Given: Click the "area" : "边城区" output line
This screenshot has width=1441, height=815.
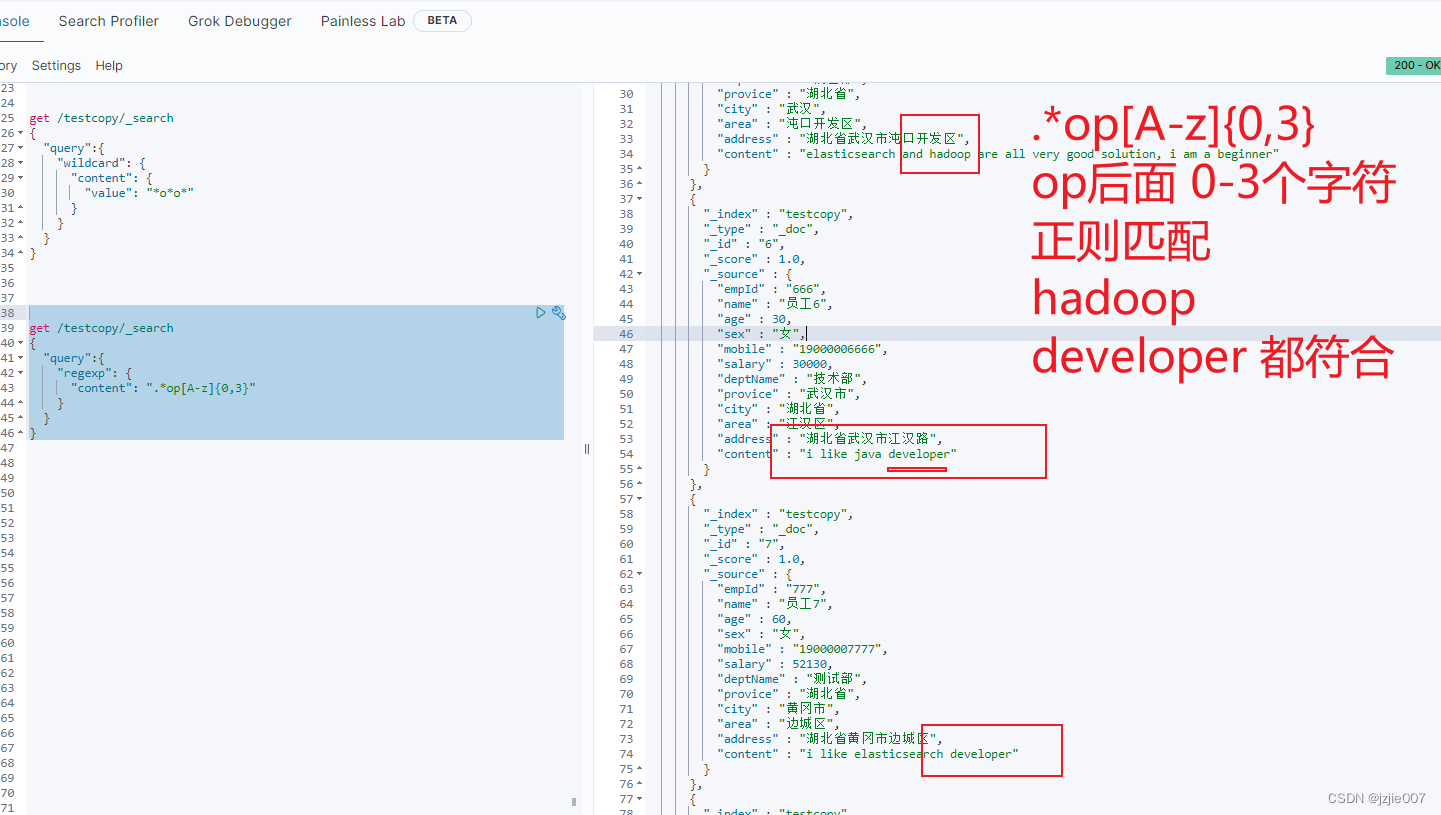Looking at the screenshot, I should pyautogui.click(x=780, y=724).
